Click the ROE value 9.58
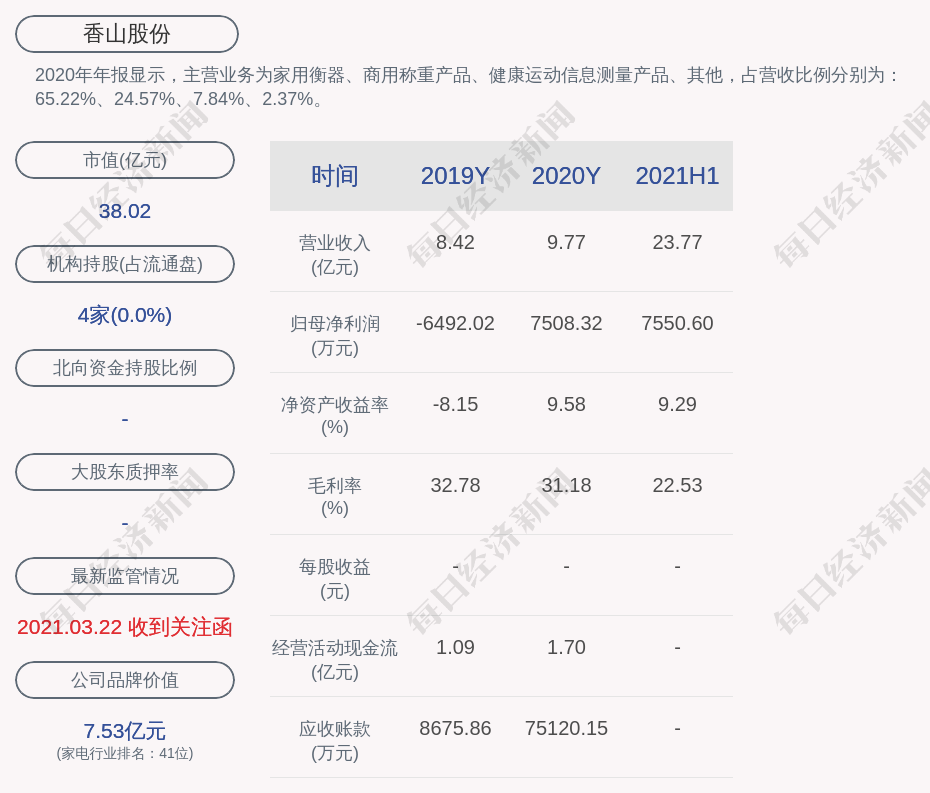Viewport: 930px width, 793px height. coord(566,404)
